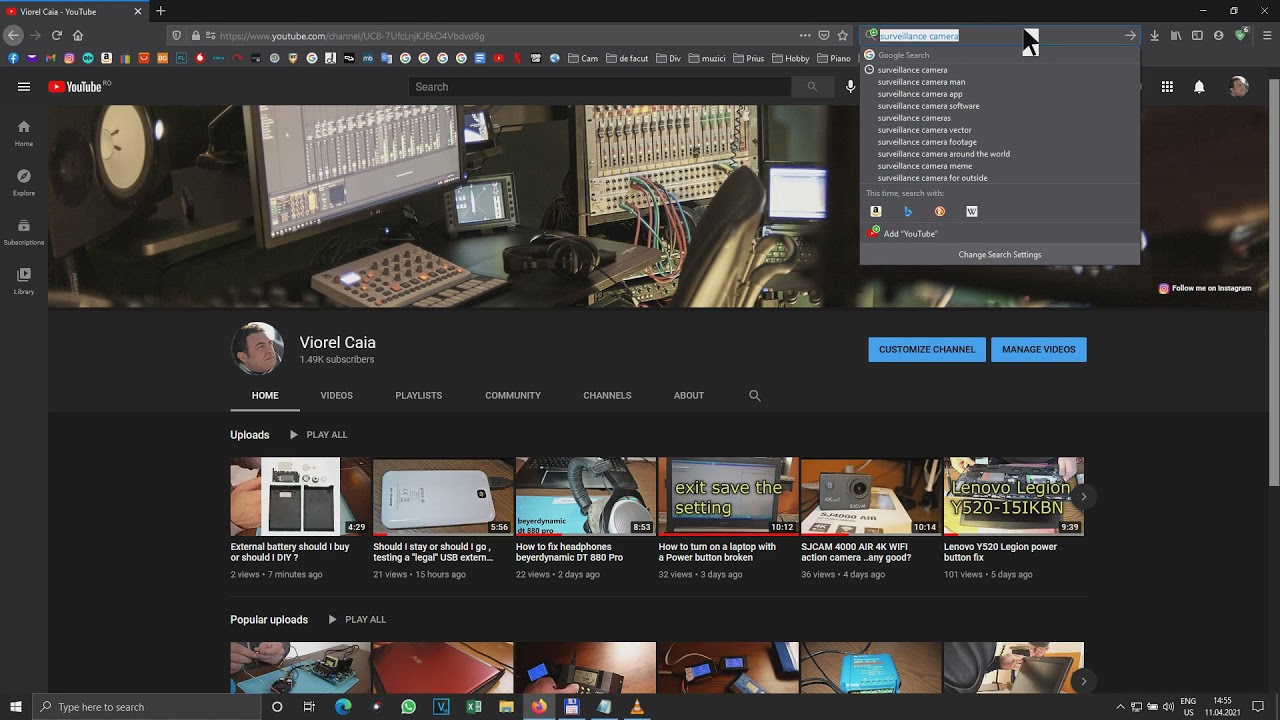Search this time with Wikipedia
Viewport: 1280px width, 720px height.
(972, 211)
